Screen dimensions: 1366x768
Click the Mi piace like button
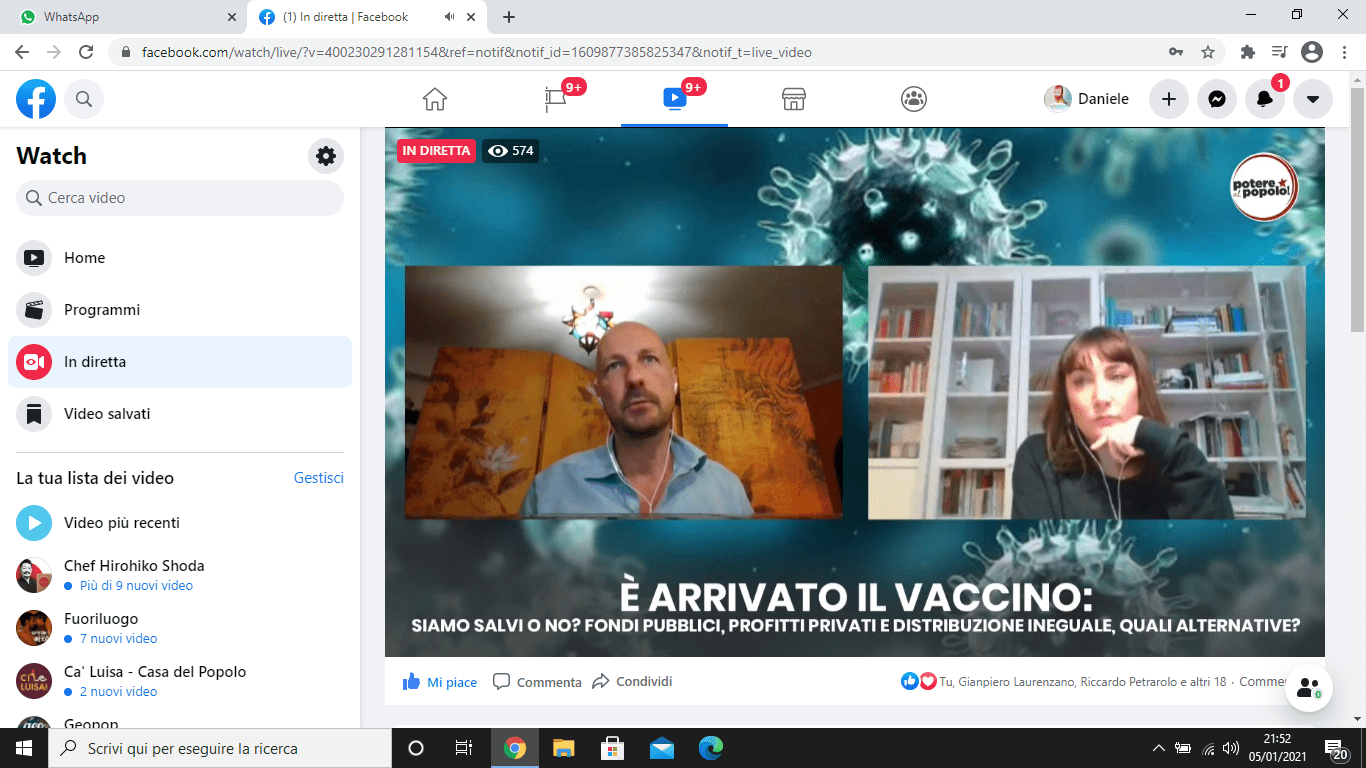[440, 682]
